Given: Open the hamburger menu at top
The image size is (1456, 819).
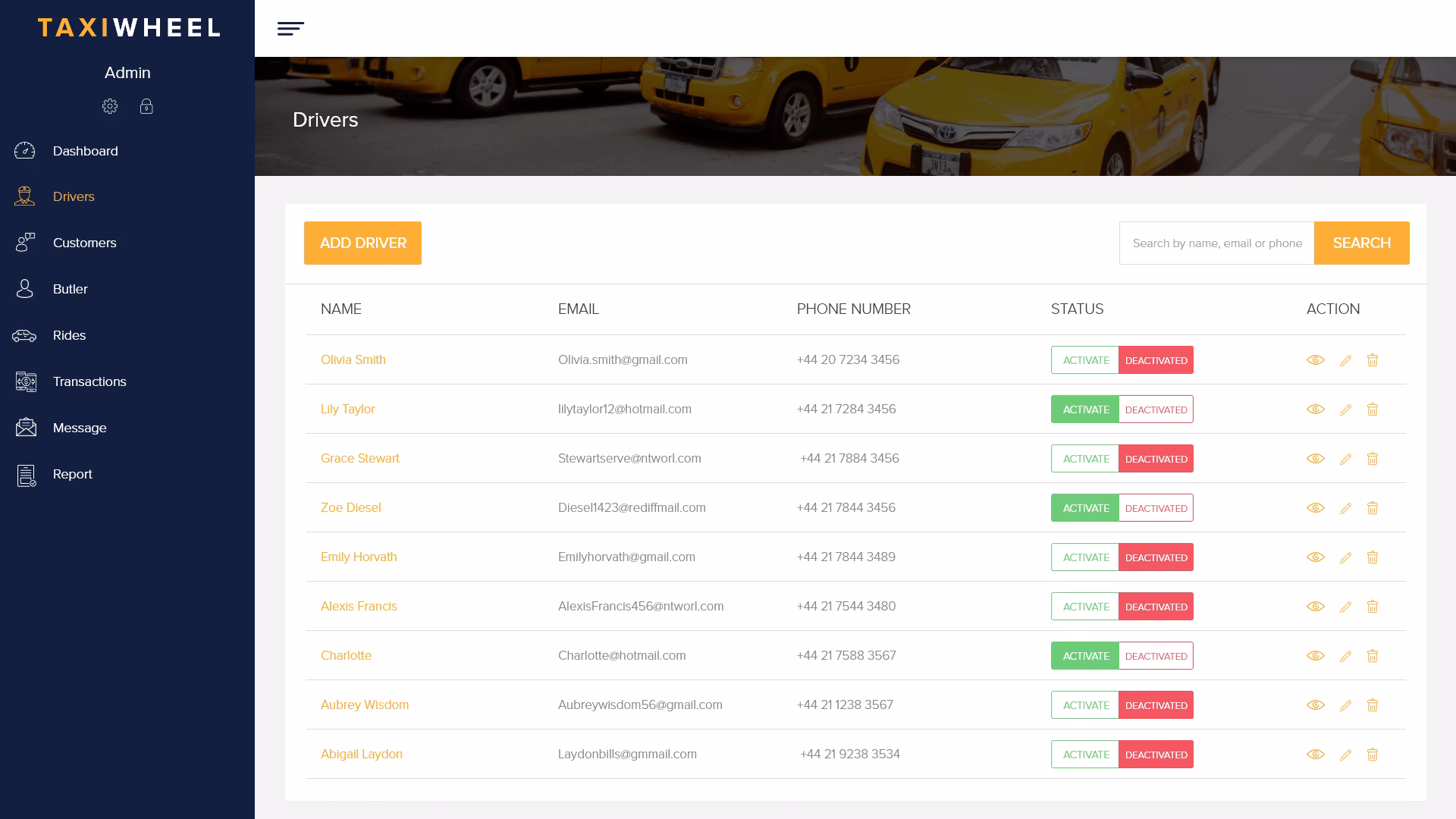Looking at the screenshot, I should point(290,28).
